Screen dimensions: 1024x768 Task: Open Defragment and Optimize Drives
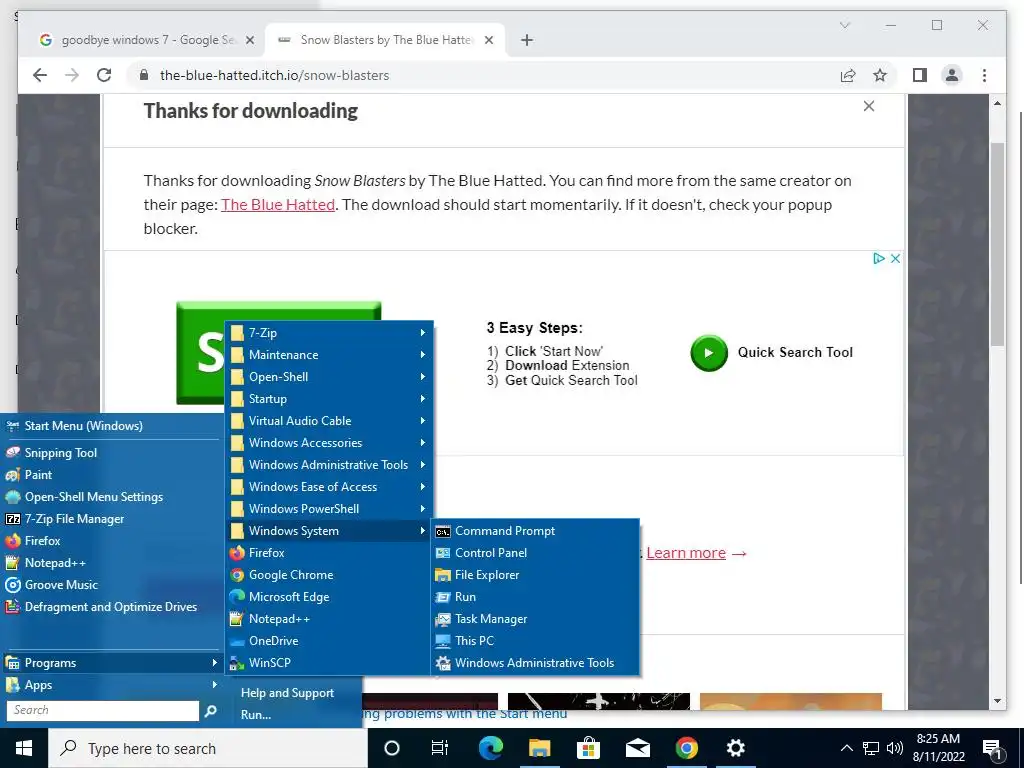click(111, 607)
